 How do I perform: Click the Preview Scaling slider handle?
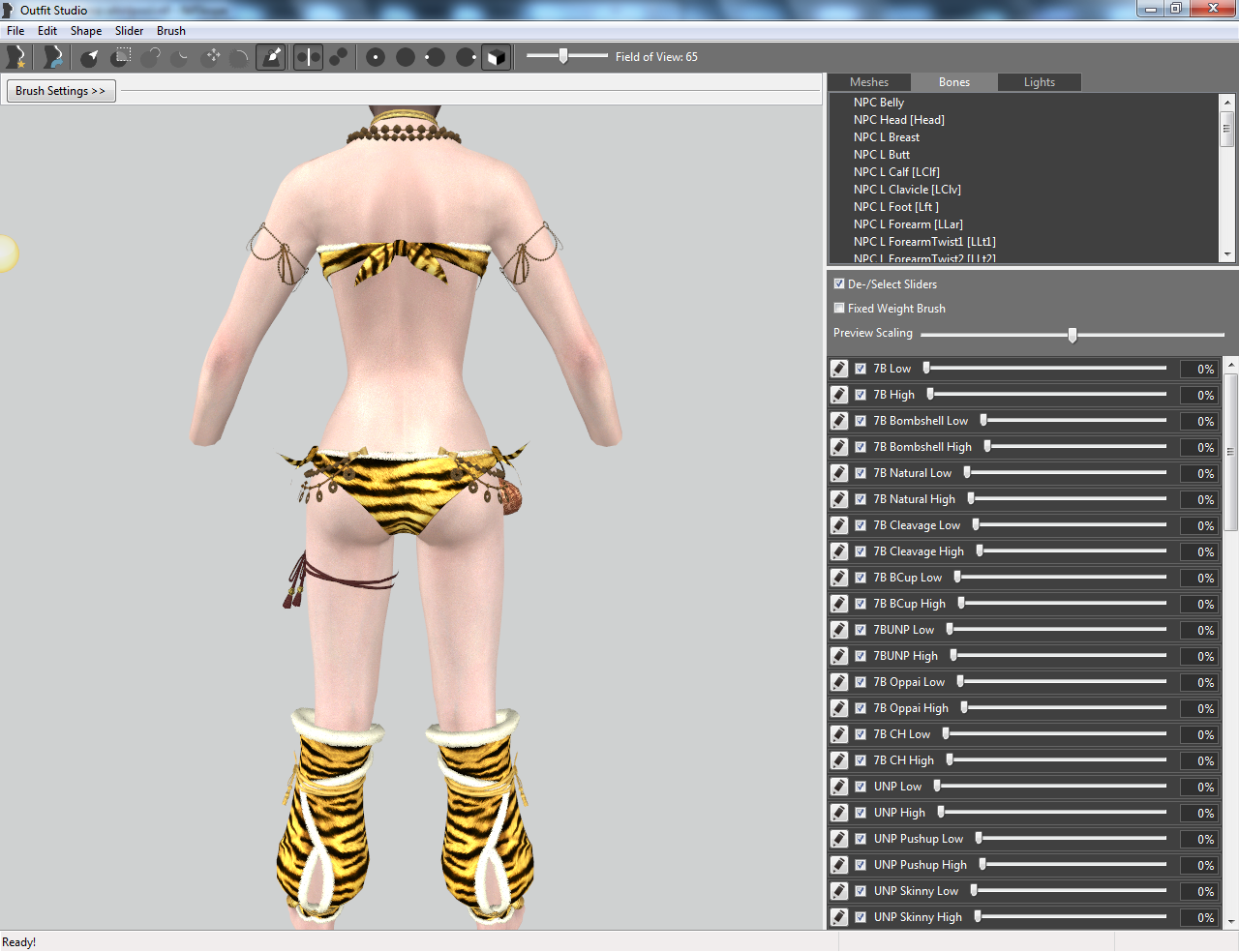coord(1073,335)
